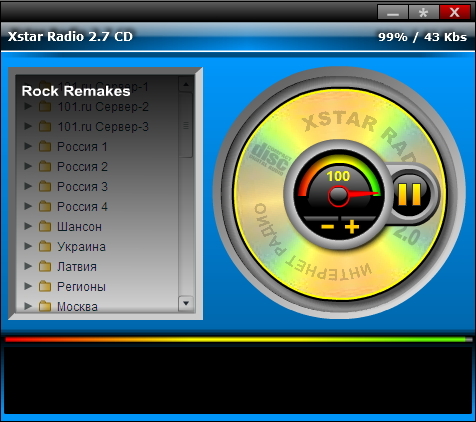Expand the Россия 3 folder arrow
476x422 pixels.
[28, 186]
